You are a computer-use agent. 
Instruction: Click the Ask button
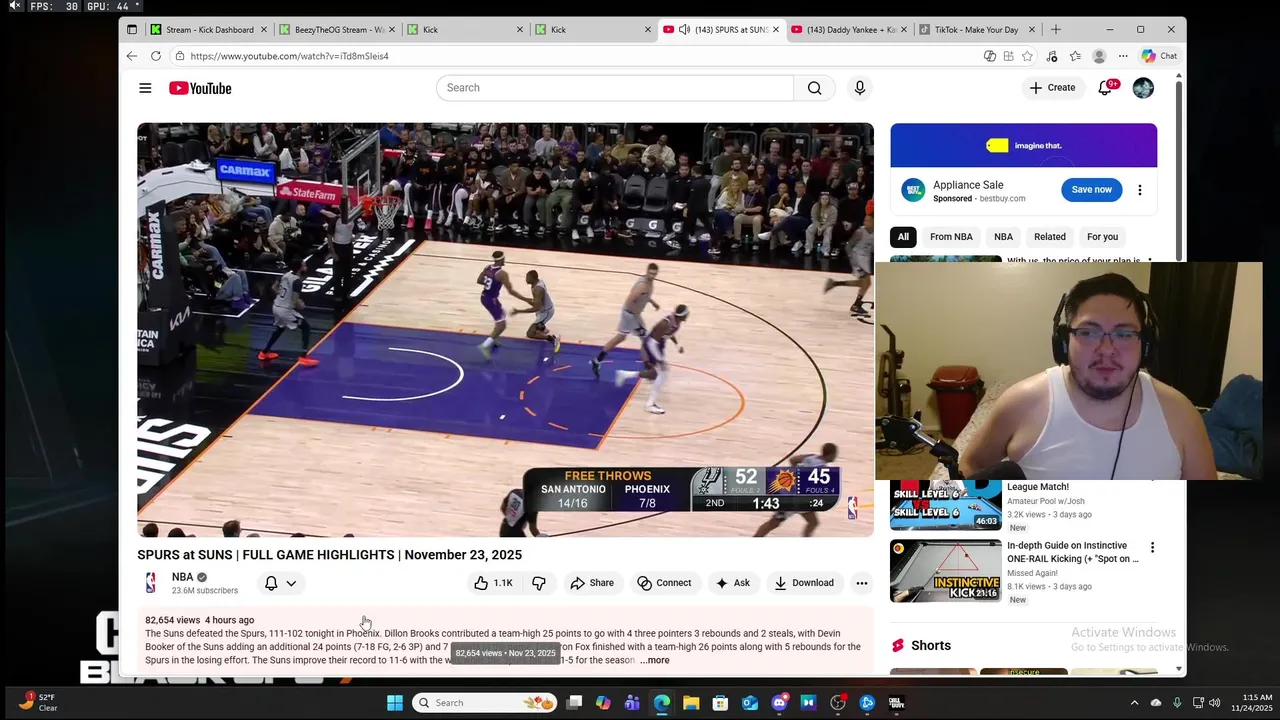732,583
